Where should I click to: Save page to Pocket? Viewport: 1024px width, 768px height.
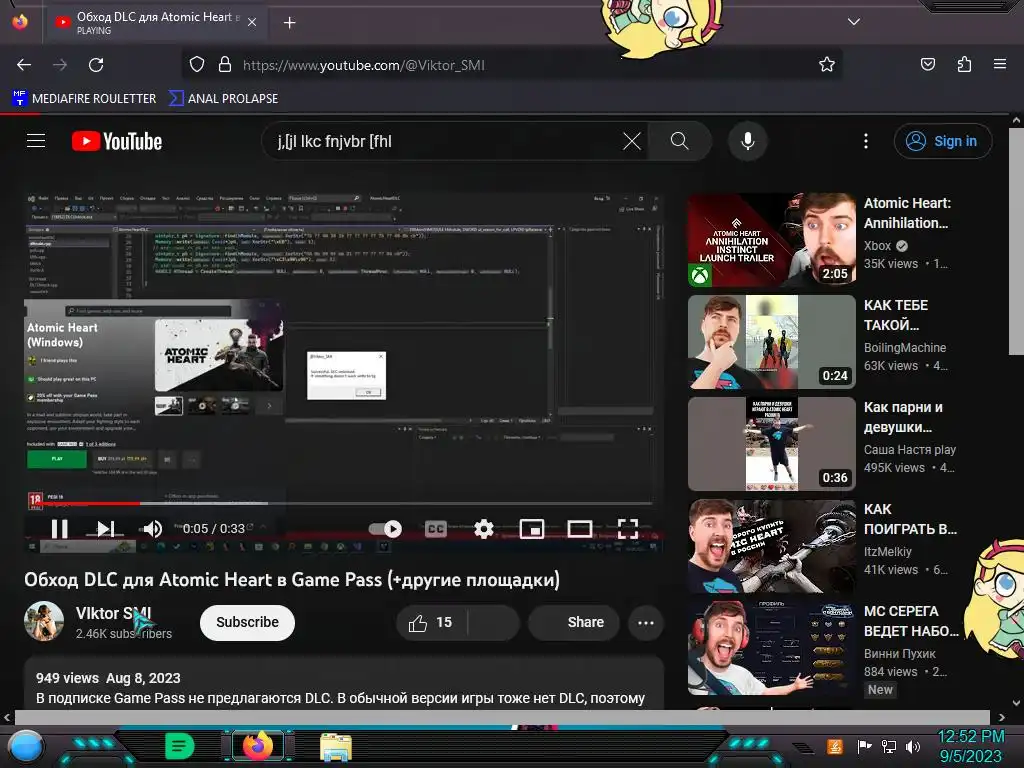pos(927,65)
